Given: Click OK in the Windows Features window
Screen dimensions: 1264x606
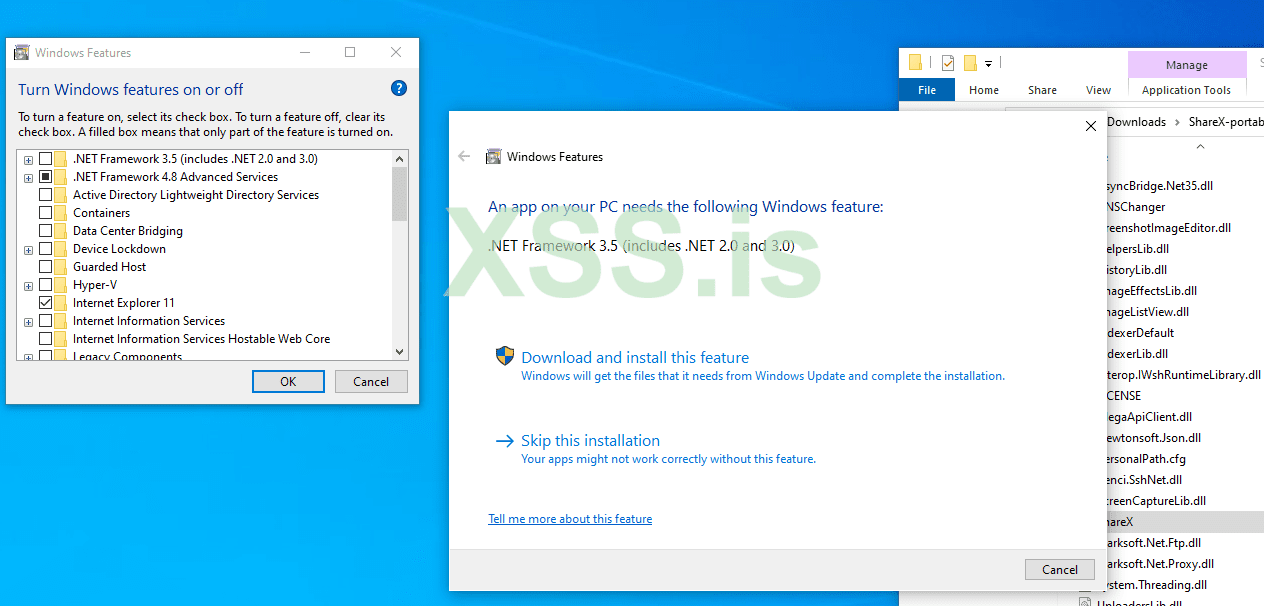Looking at the screenshot, I should [288, 381].
